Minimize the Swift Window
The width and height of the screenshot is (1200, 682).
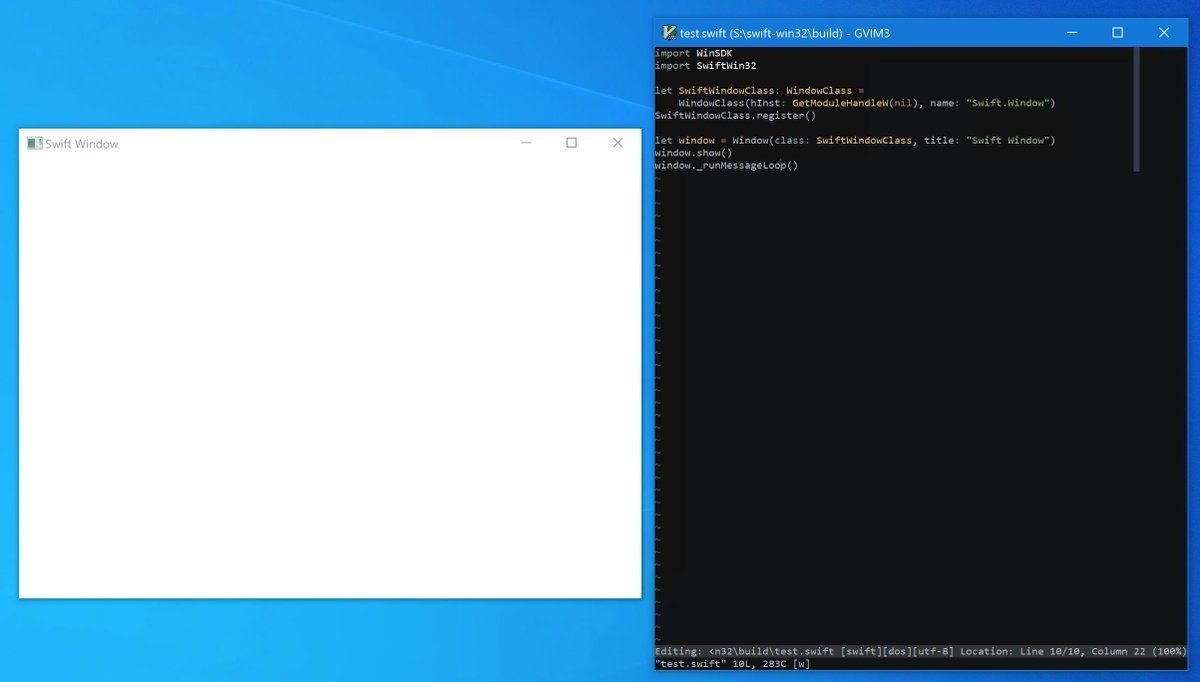click(526, 143)
